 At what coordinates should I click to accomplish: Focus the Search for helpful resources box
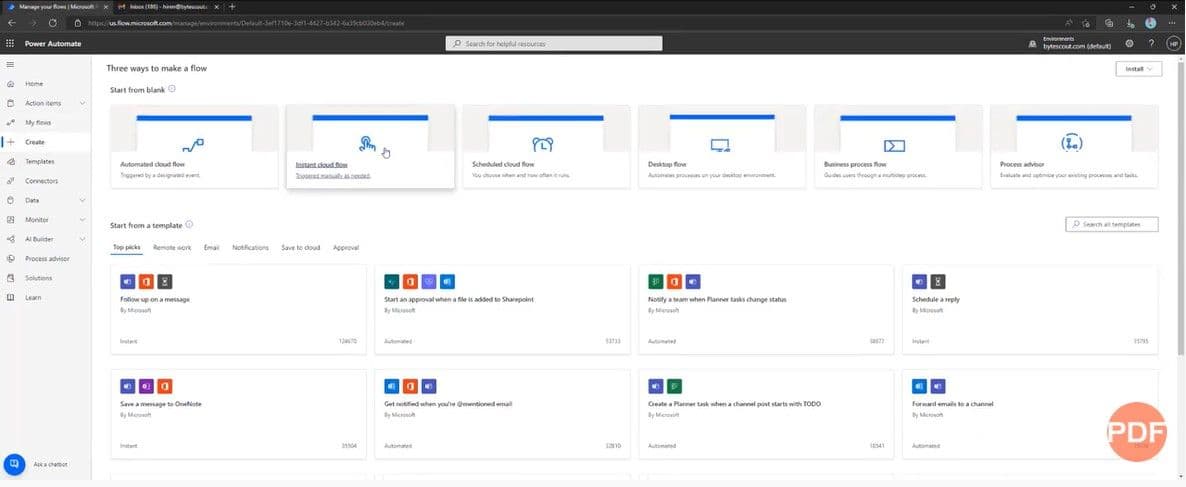tap(554, 43)
